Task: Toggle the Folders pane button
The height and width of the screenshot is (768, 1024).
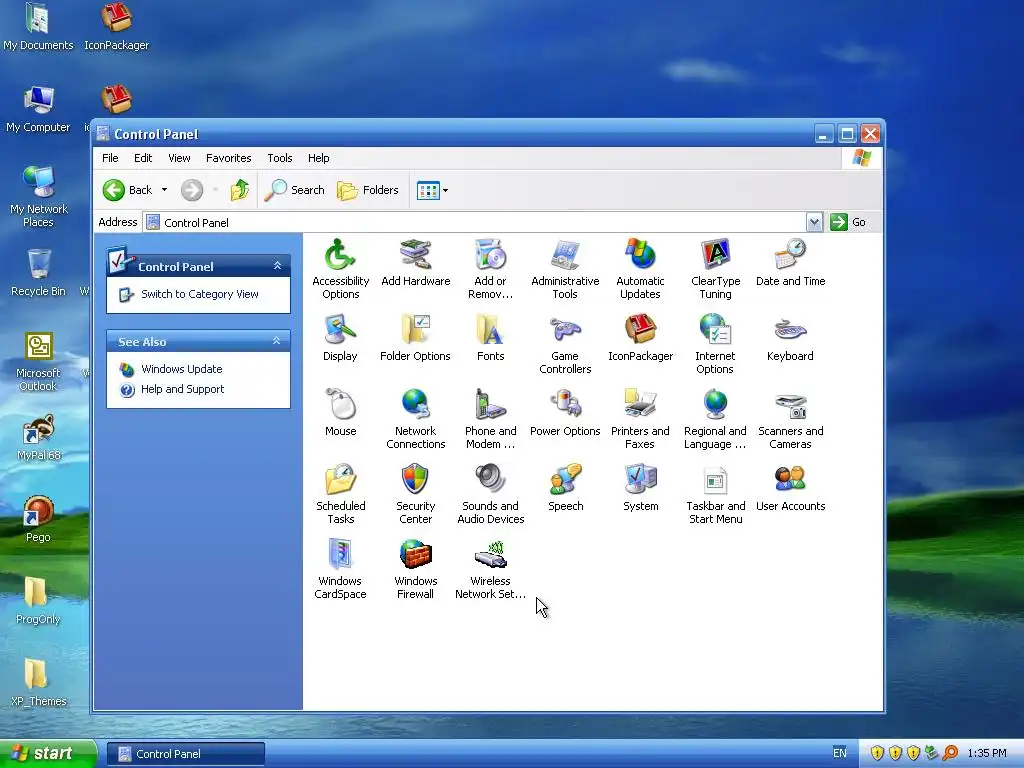Action: pyautogui.click(x=368, y=190)
